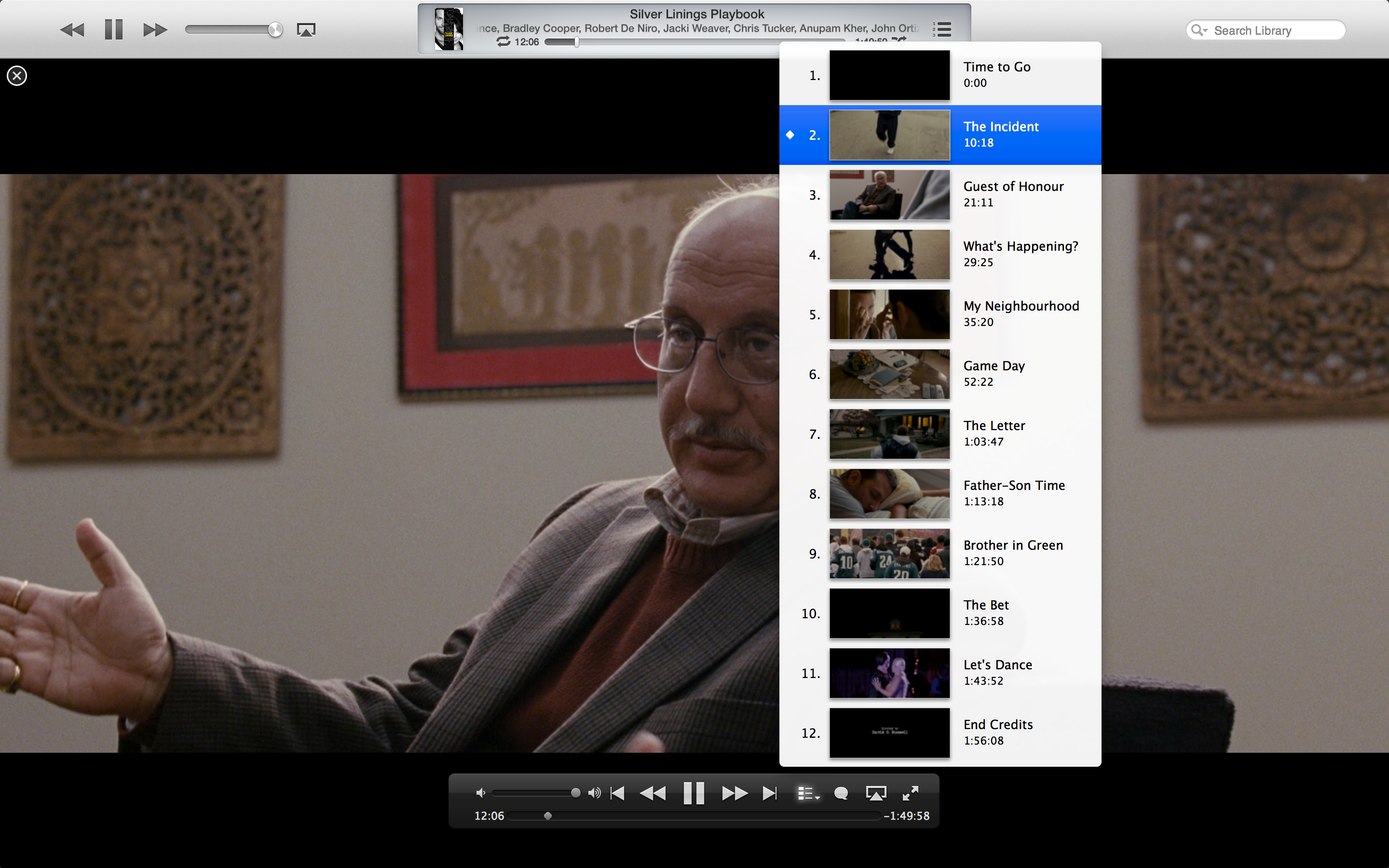Adjust the video controller volume slider
This screenshot has height=868, width=1389.
536,793
